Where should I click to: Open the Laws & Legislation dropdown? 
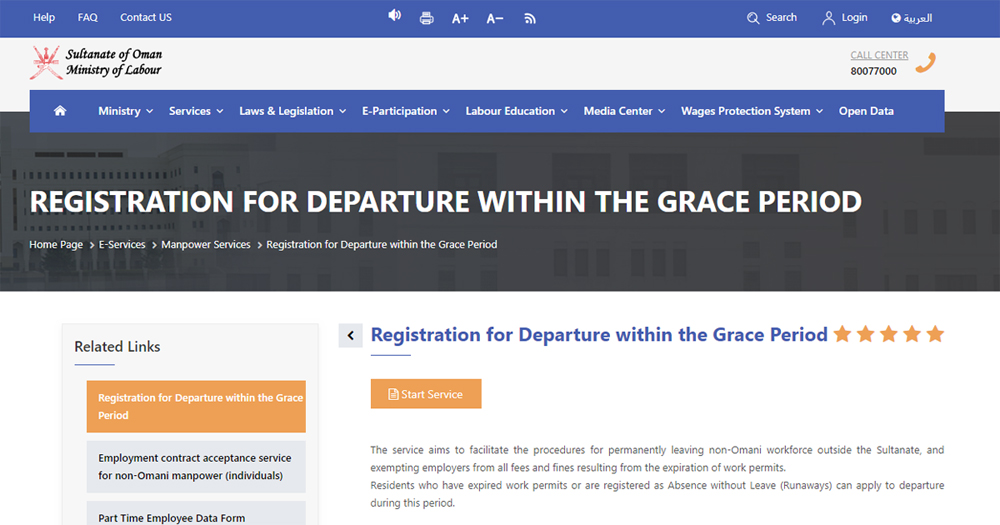(x=293, y=111)
